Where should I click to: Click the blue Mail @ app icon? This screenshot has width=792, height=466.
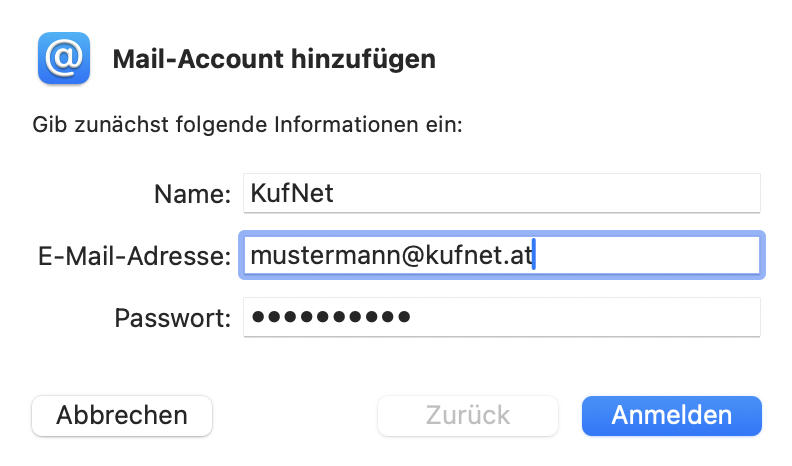tap(63, 57)
